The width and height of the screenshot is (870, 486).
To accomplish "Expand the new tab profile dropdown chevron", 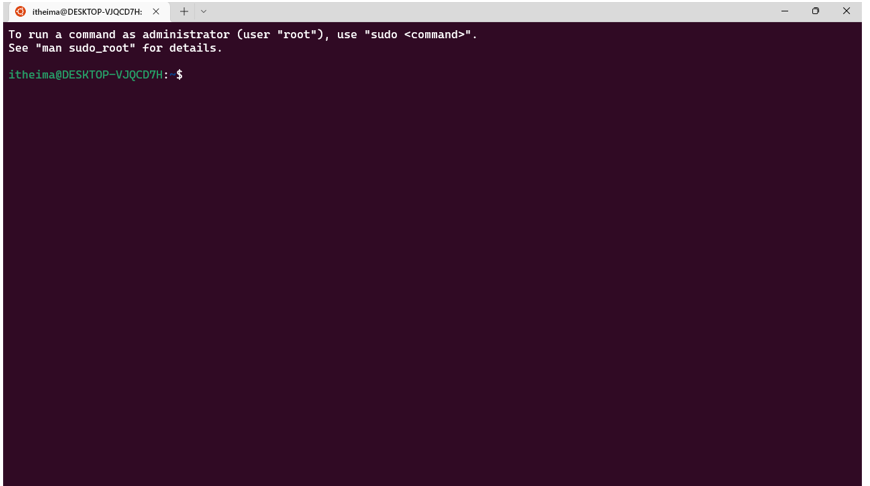I will (x=204, y=11).
